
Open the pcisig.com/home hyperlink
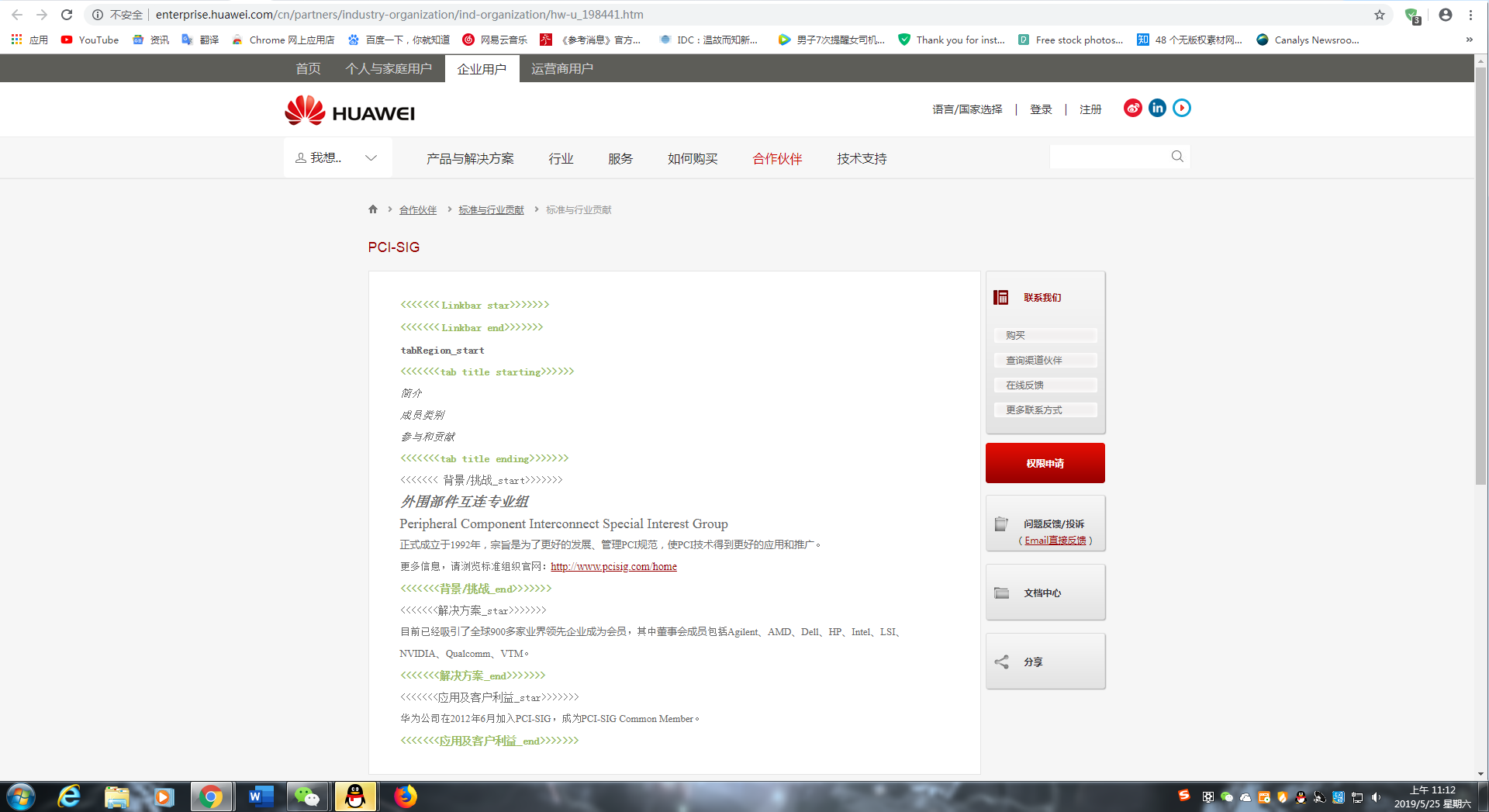[x=613, y=567]
